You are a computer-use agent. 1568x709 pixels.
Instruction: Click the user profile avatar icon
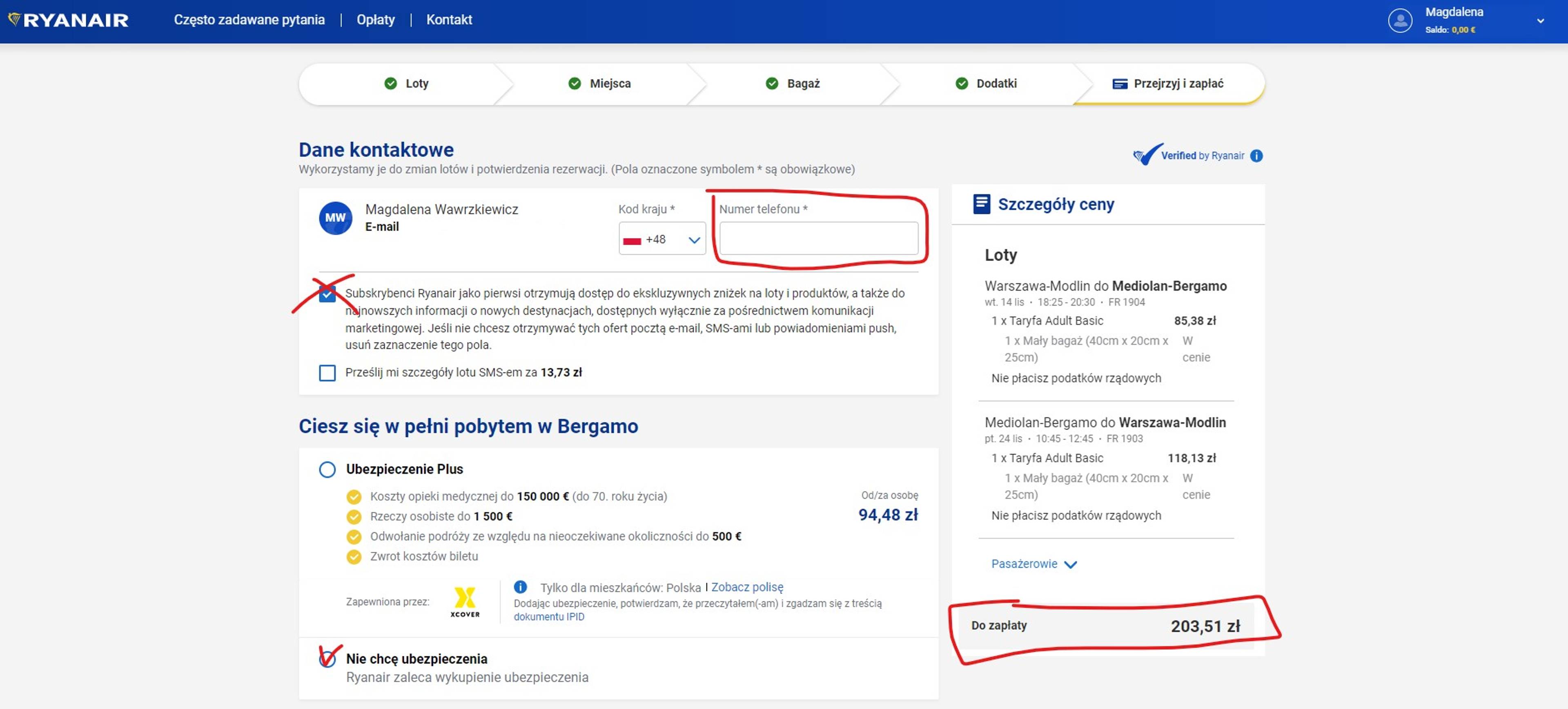(x=1400, y=20)
